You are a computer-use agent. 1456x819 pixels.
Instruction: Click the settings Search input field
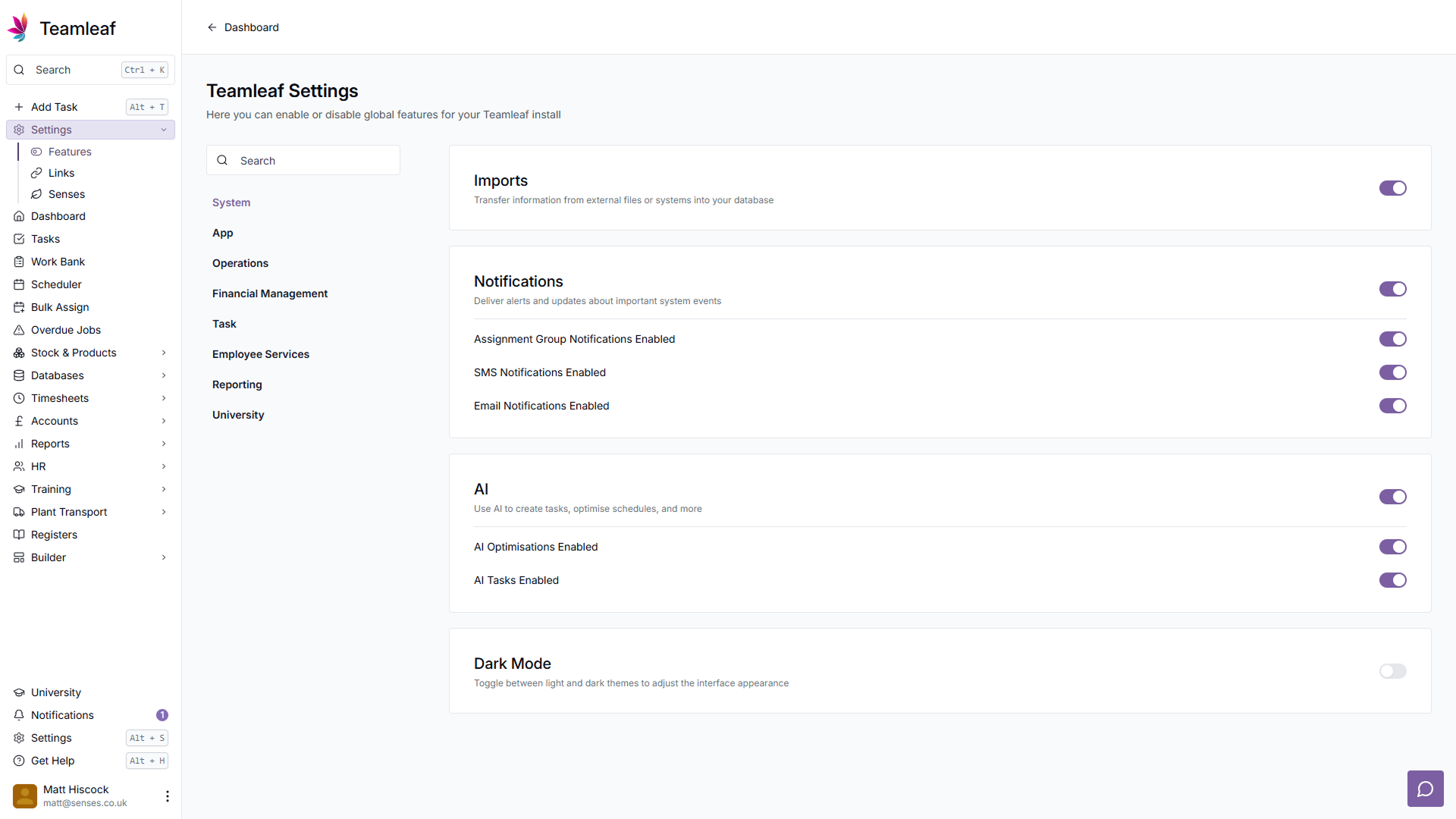[311, 161]
